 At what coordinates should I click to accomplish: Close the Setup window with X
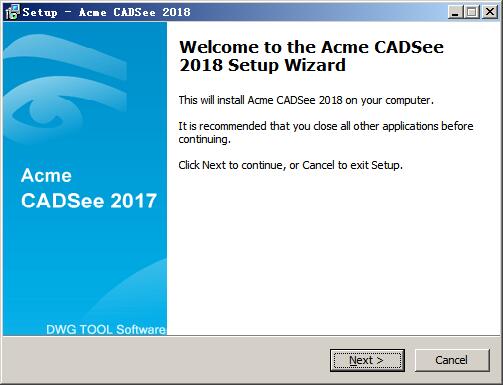tap(490, 12)
